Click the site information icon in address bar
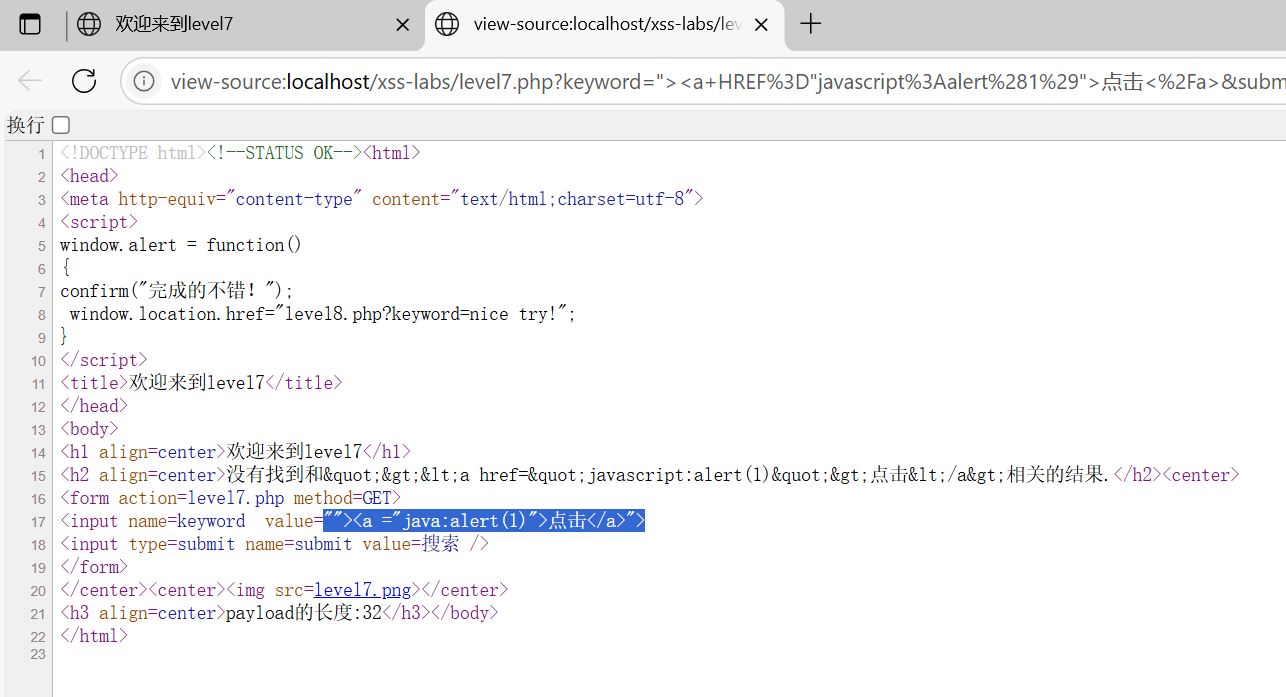Screen dimensions: 1286x697 (x=144, y=81)
